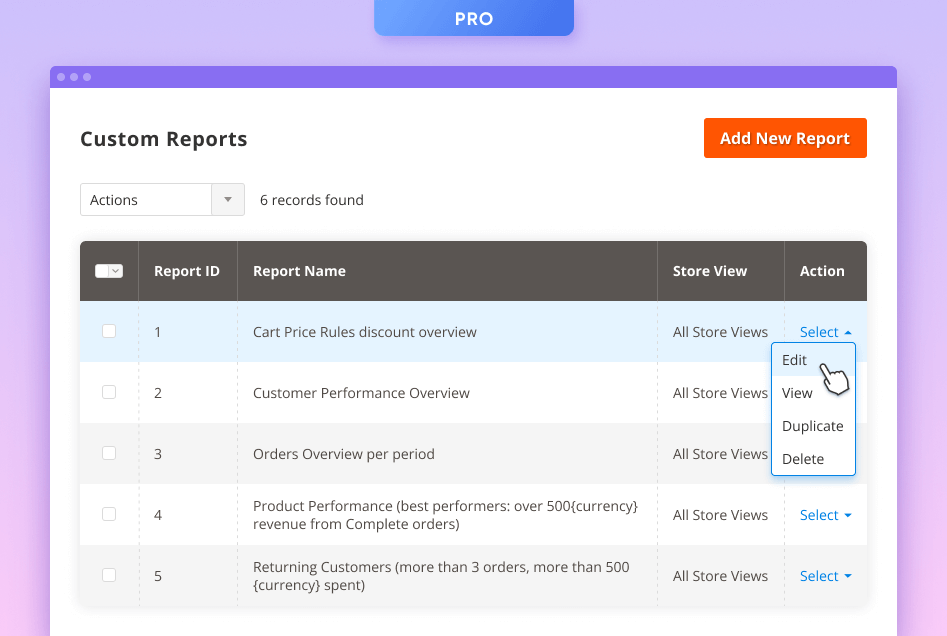Choose Edit from the action menu
This screenshot has height=636, width=947.
point(795,360)
